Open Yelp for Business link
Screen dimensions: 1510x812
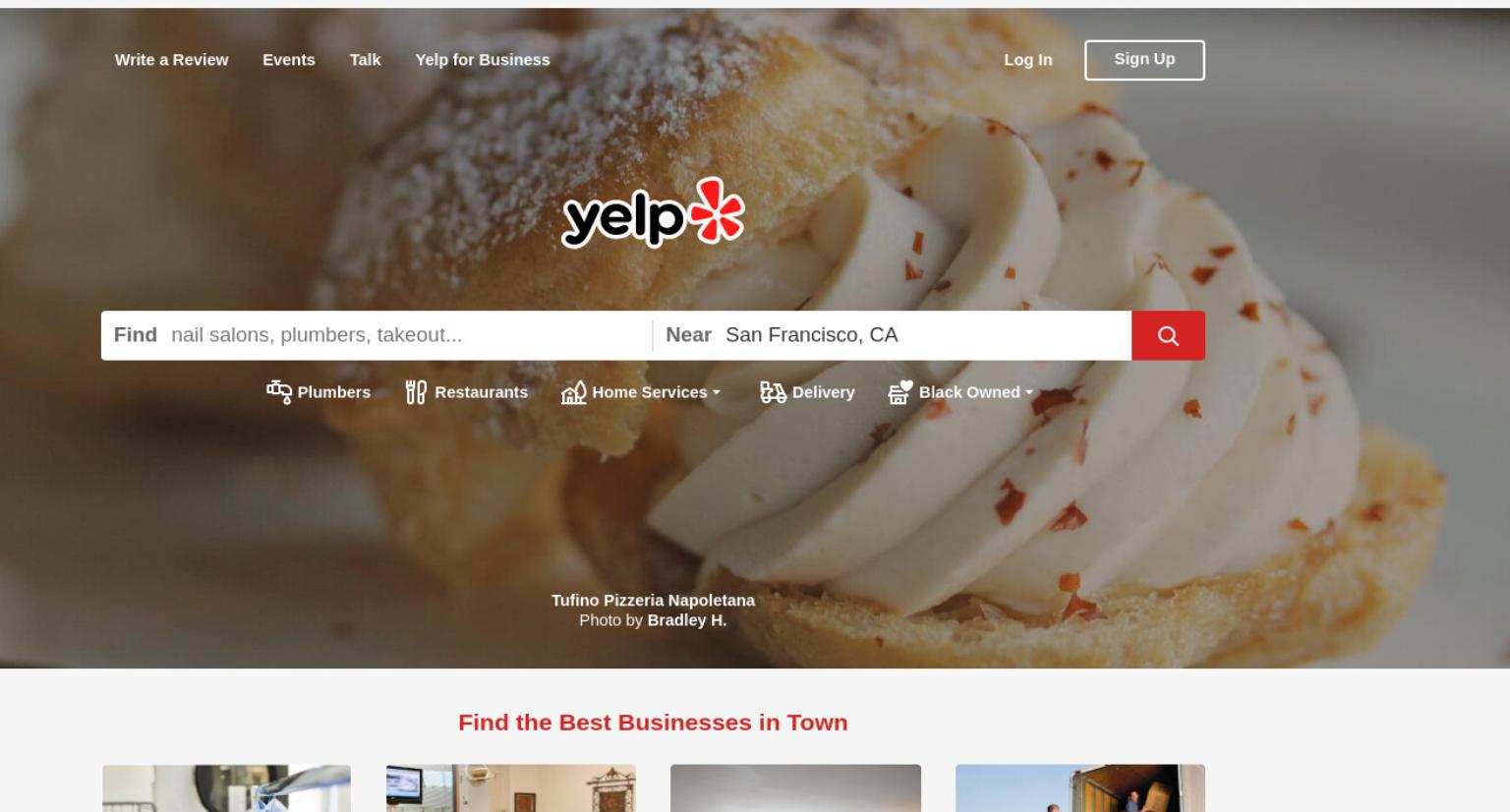[x=483, y=60]
